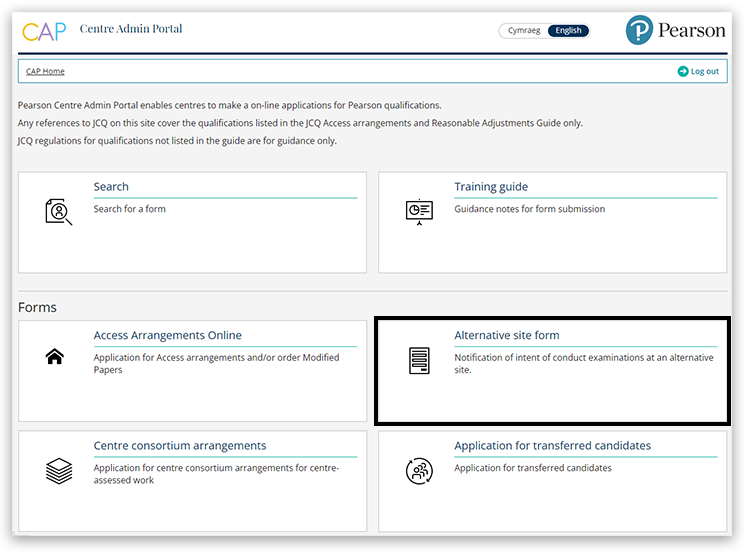The image size is (750, 554).
Task: Open the Search heading link
Action: [x=111, y=187]
